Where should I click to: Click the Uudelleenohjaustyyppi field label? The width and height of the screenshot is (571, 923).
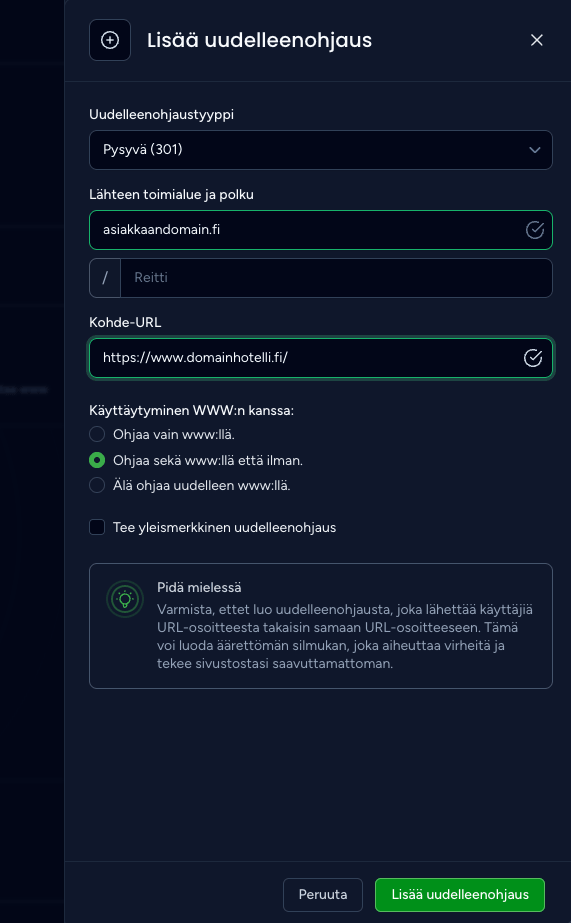pos(161,114)
